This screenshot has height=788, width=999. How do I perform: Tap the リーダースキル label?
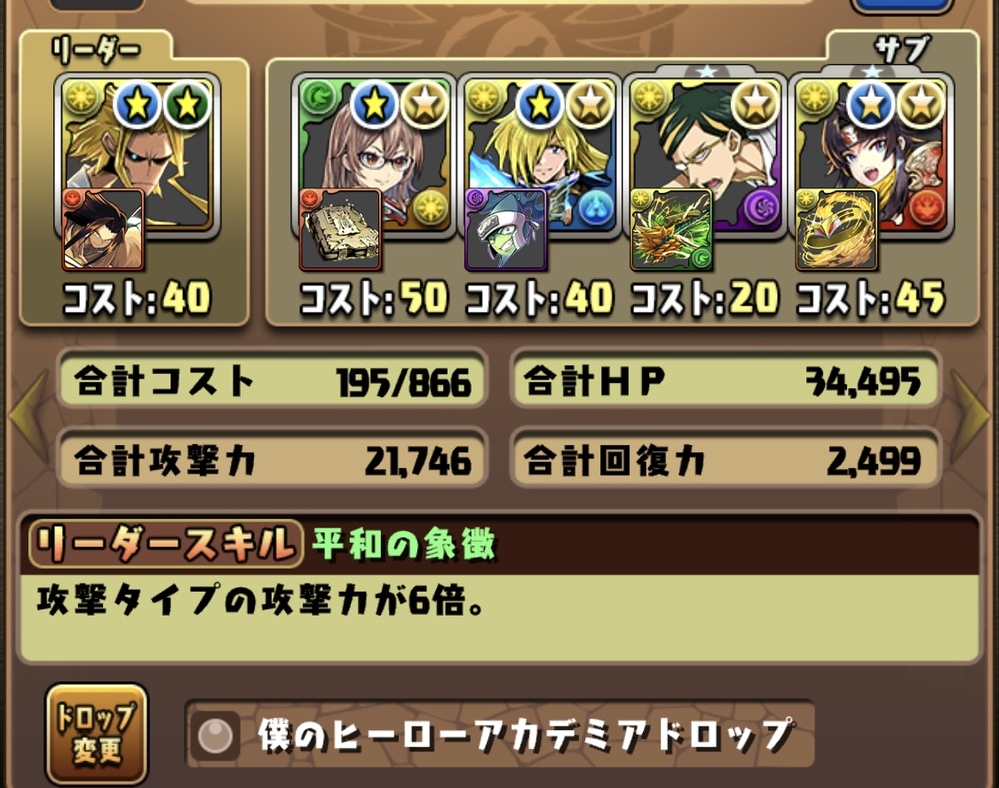tap(166, 545)
